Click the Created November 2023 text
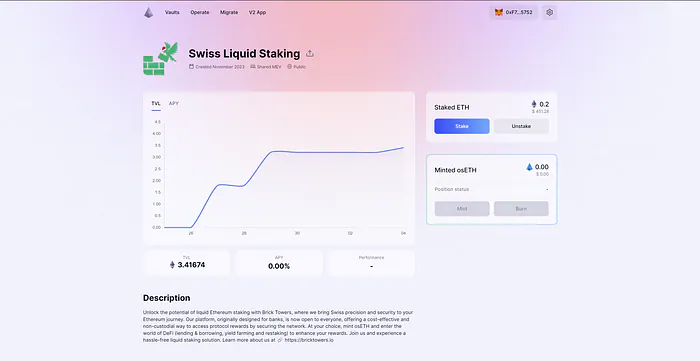This screenshot has height=361, width=700. click(x=220, y=66)
